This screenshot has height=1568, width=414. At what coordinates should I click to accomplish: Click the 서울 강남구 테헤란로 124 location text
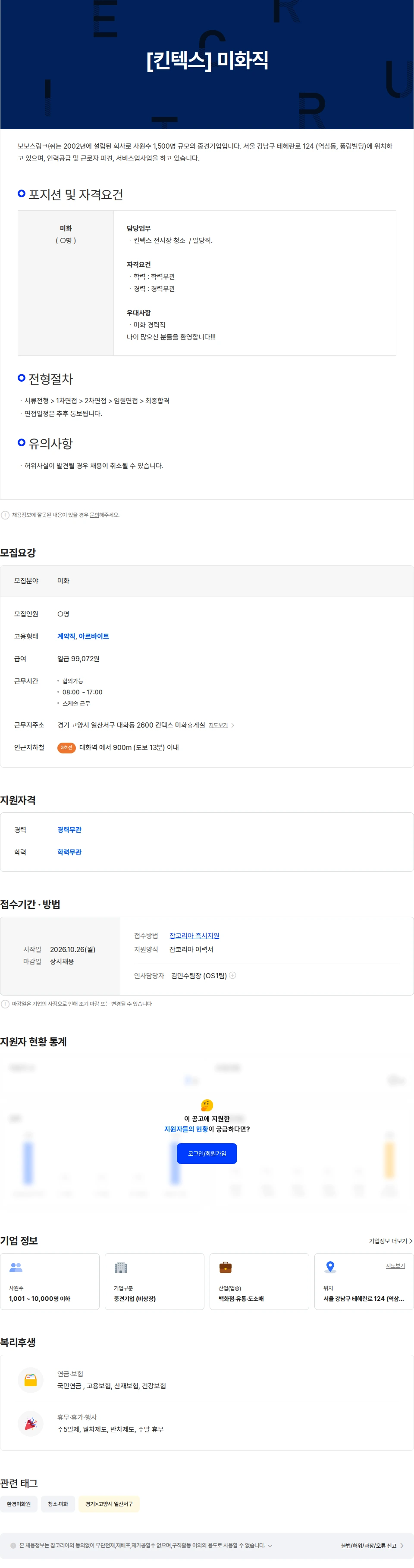pos(364,1298)
